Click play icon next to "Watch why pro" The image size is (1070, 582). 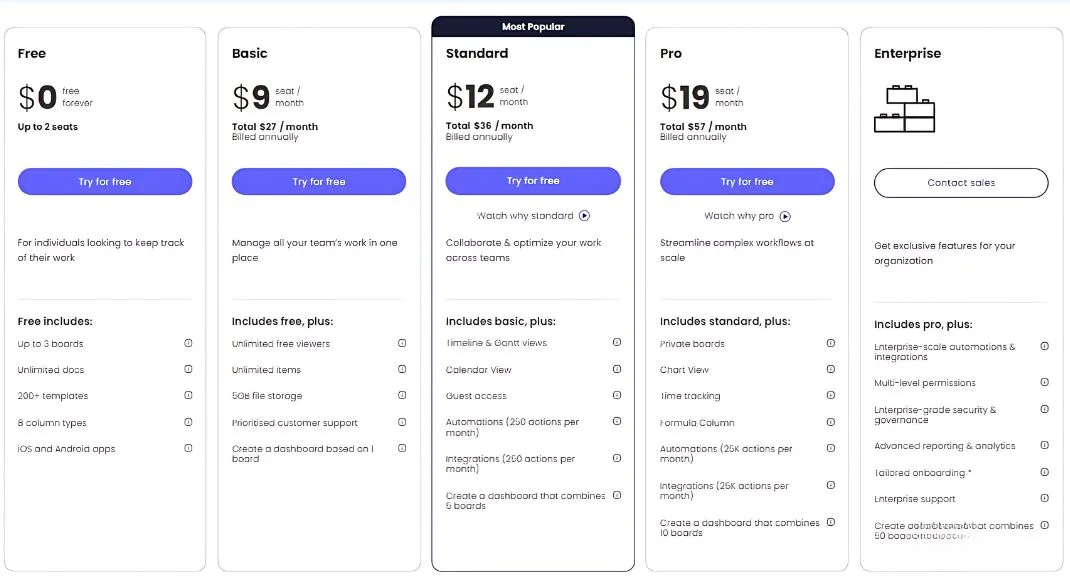click(x=786, y=216)
